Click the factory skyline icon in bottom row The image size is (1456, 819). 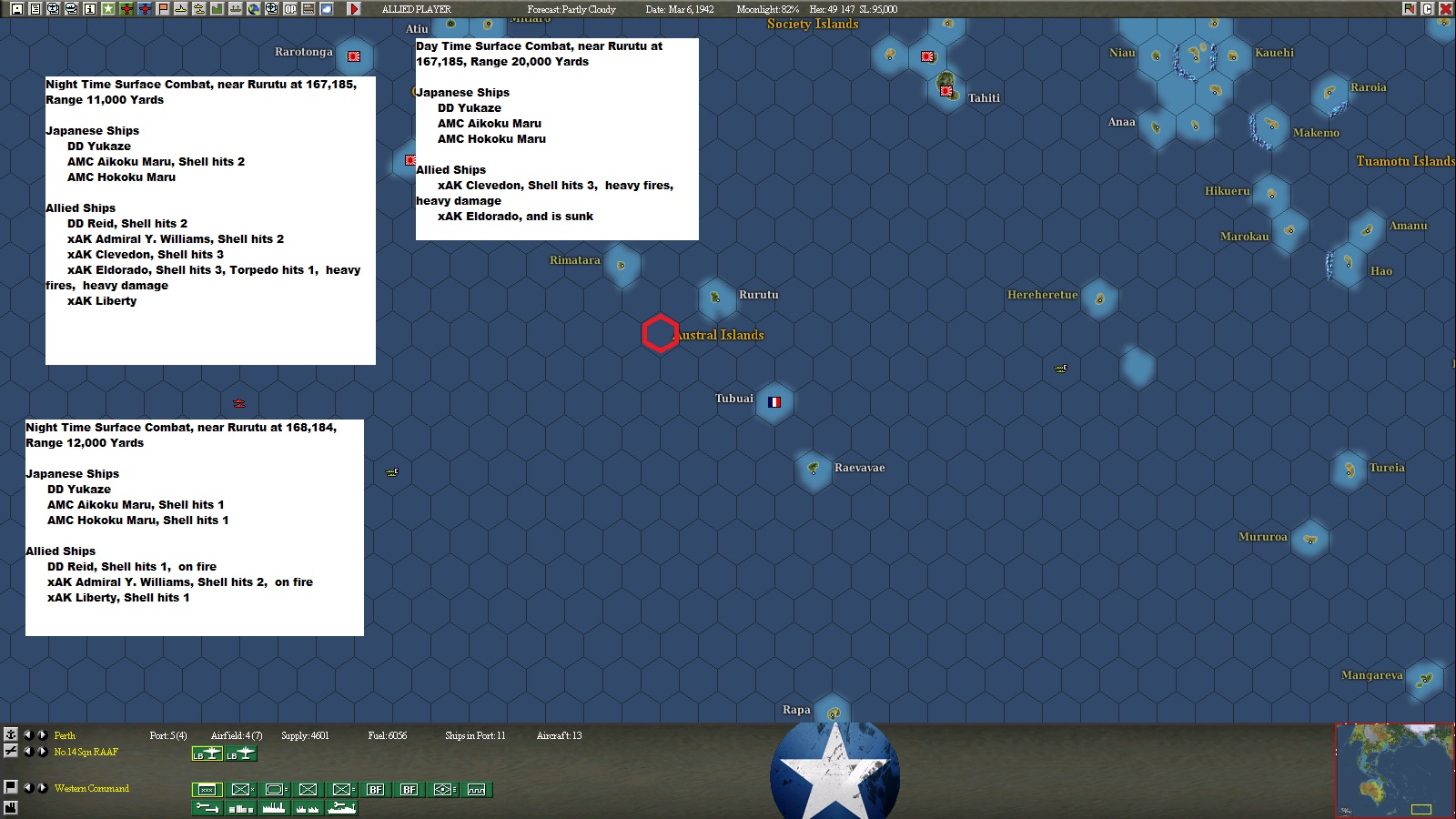[x=274, y=808]
